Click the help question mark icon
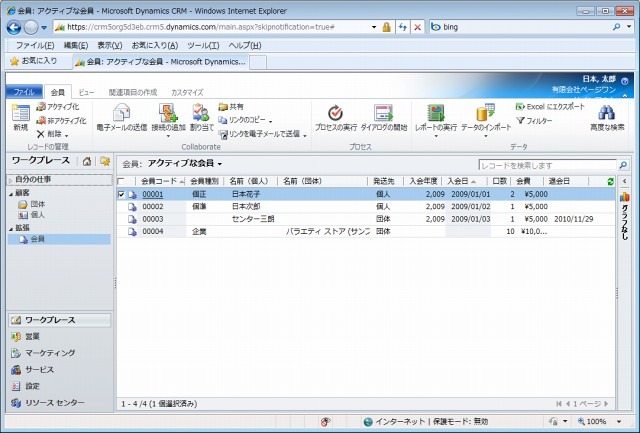This screenshot has width=640, height=433. point(624,81)
